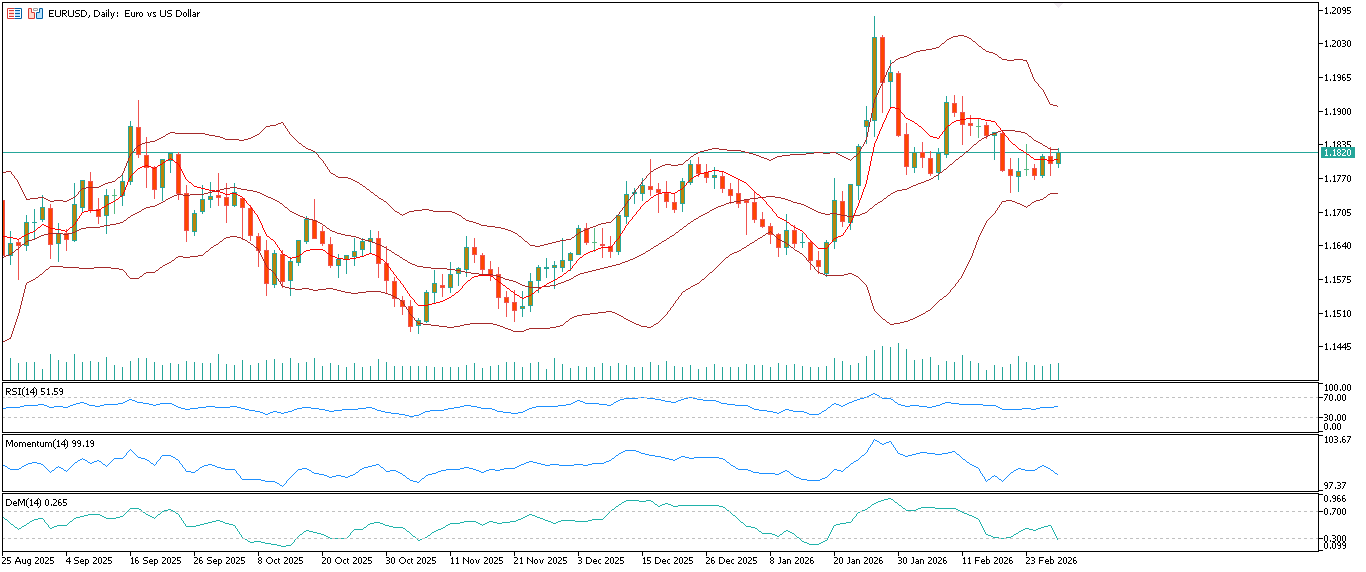Click the 26 Dec 2025 date label
The image size is (1366, 572).
[731, 561]
